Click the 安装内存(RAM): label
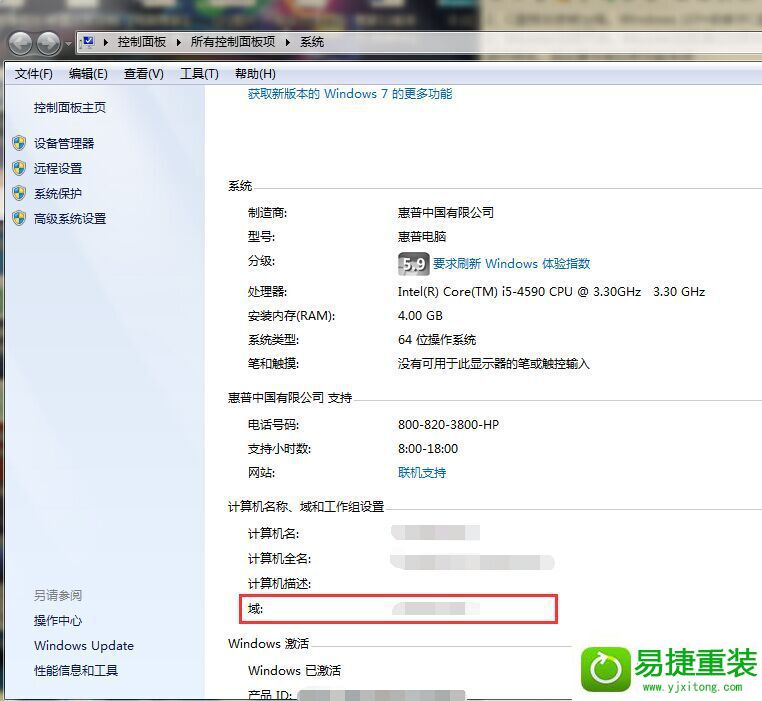 (291, 316)
